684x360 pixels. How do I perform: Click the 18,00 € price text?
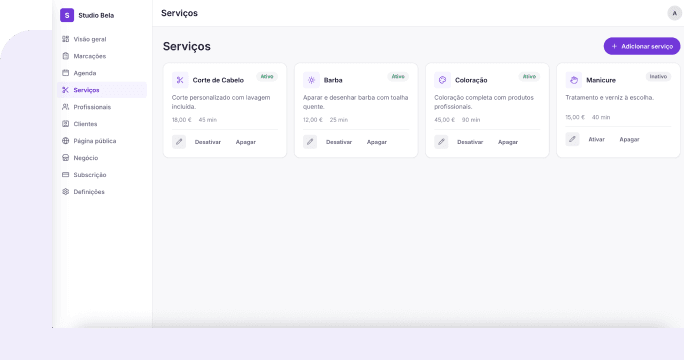[x=181, y=120]
